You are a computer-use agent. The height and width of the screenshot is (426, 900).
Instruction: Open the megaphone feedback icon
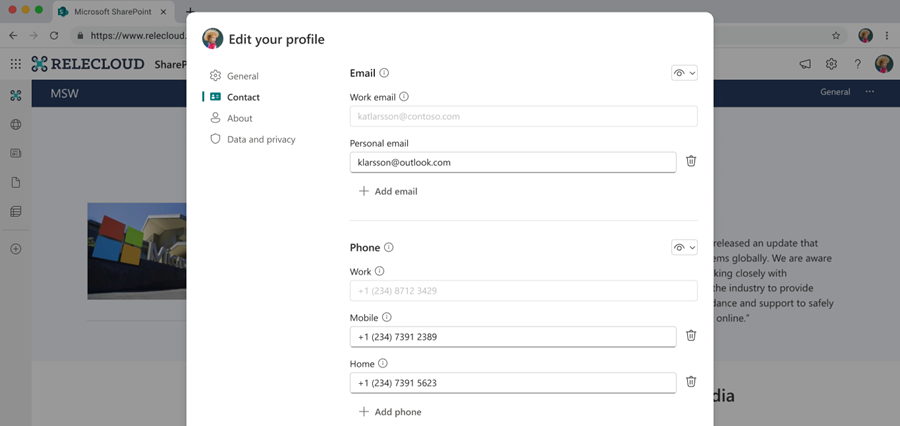pyautogui.click(x=805, y=64)
